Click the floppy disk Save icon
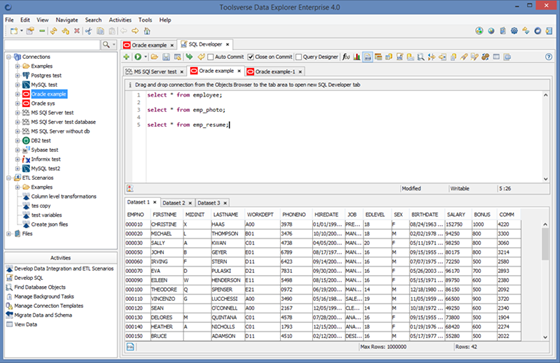 (166, 57)
